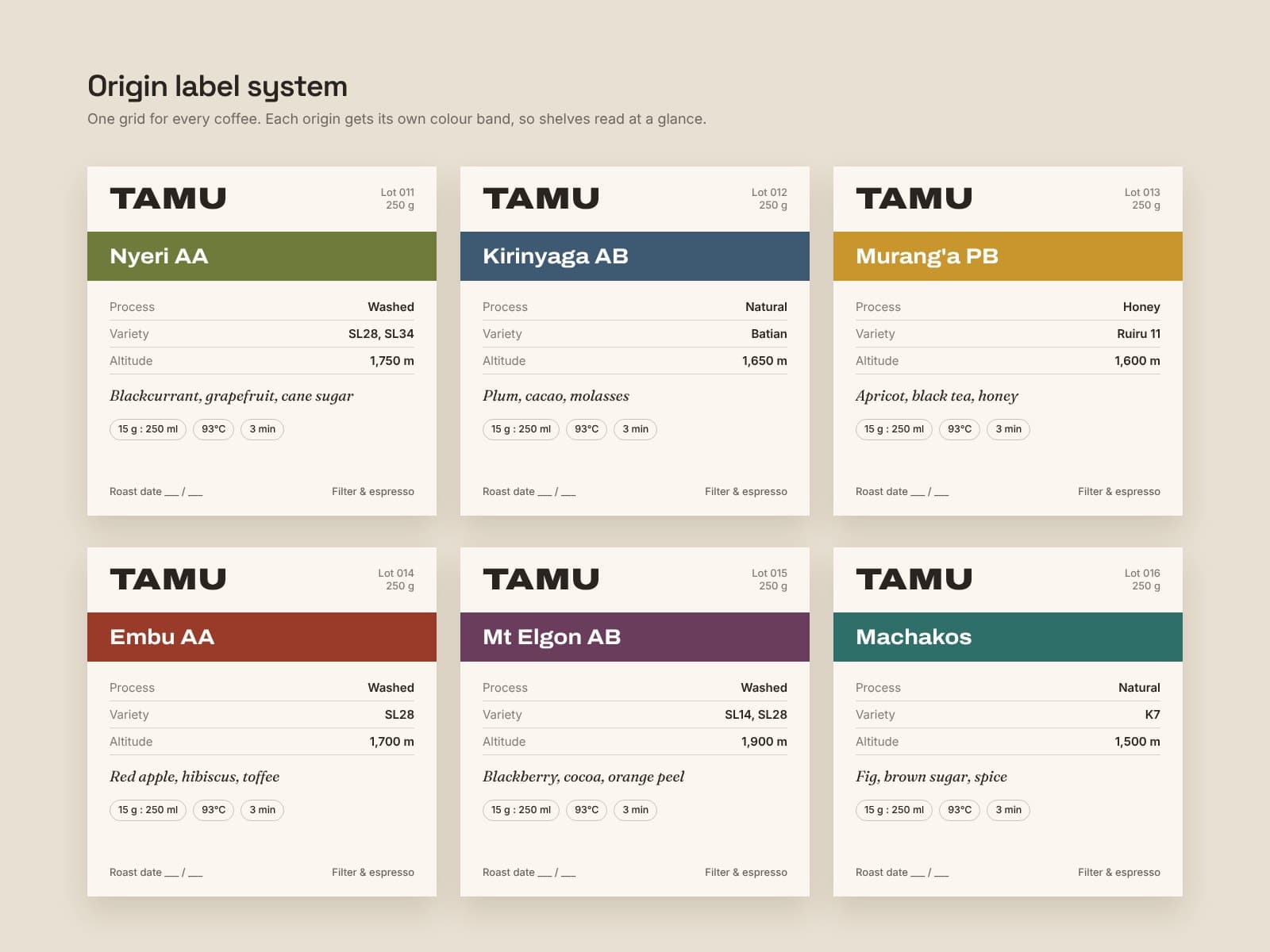The height and width of the screenshot is (952, 1270).
Task: Choose the red Embu AA colour band
Action: tap(262, 637)
